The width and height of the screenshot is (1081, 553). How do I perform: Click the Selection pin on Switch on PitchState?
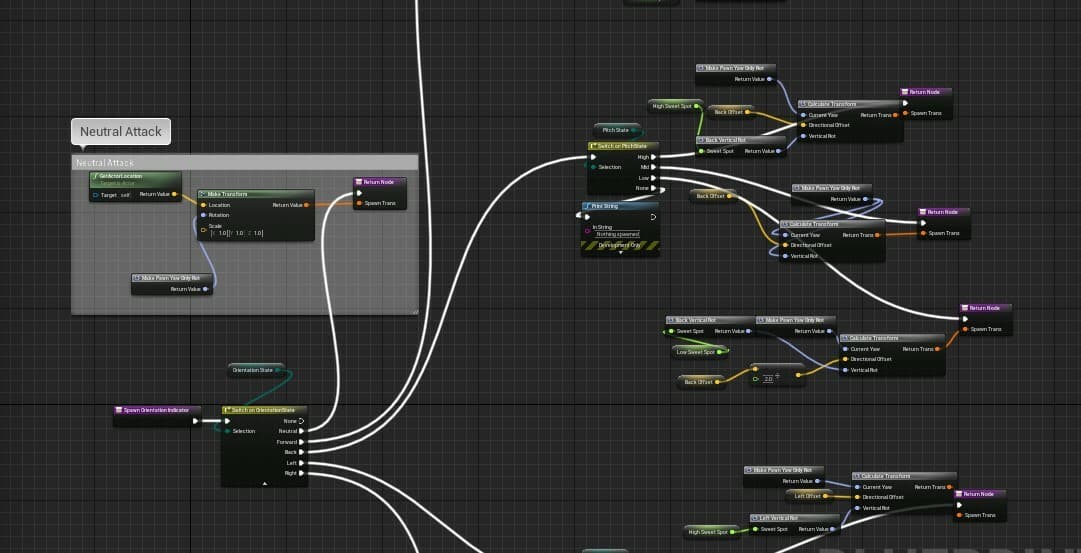594,167
